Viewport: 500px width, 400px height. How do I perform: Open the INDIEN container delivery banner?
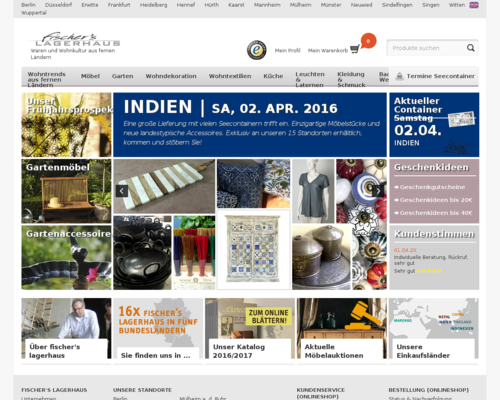[x=250, y=125]
